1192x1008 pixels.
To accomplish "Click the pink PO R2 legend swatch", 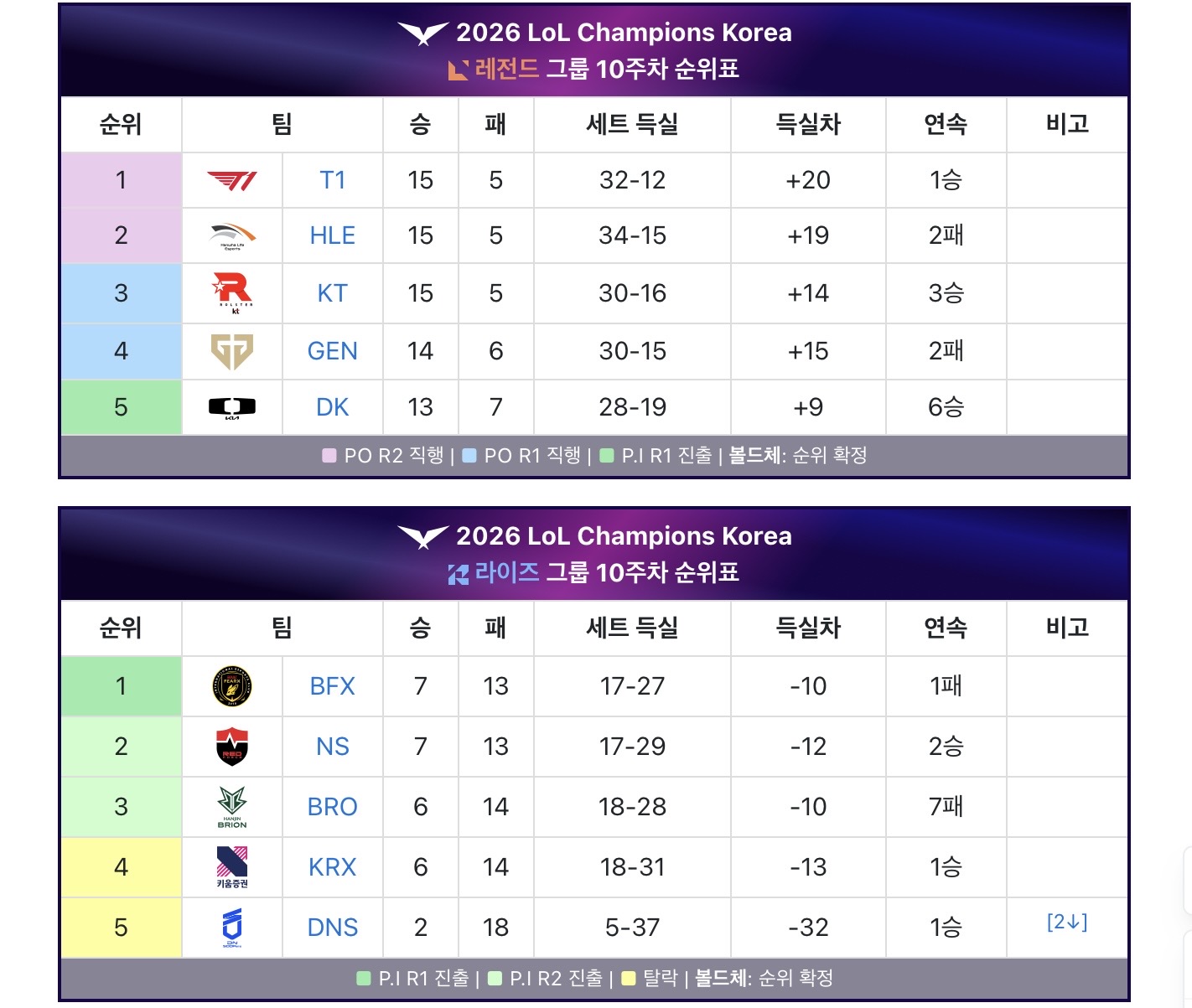I will coord(329,456).
